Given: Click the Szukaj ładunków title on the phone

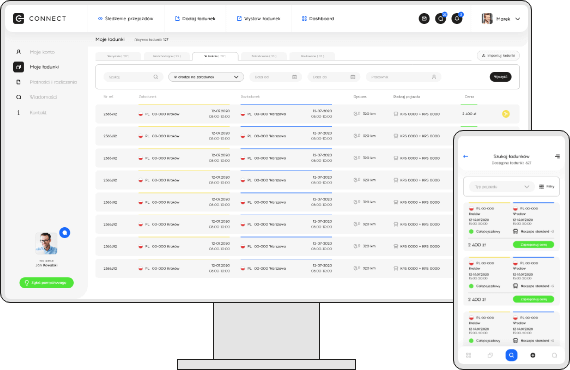Looking at the screenshot, I should click(x=511, y=156).
